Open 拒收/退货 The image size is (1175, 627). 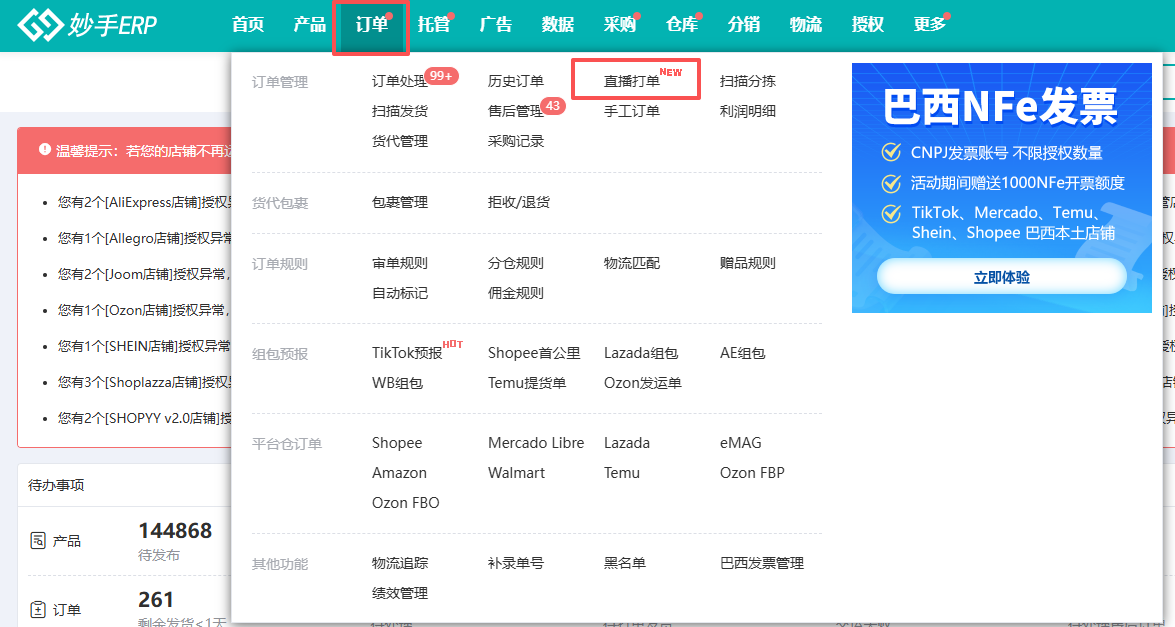tap(519, 202)
